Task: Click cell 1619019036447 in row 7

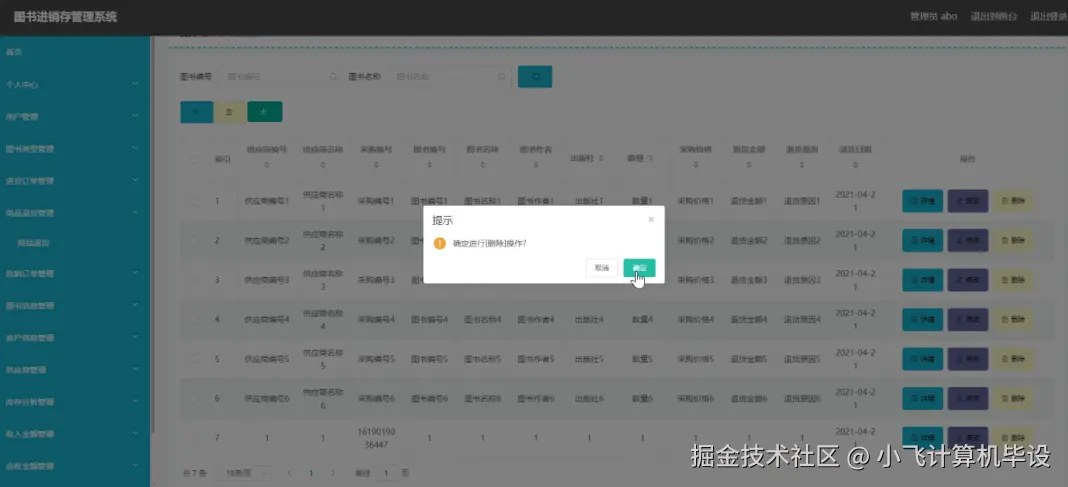Action: tap(376, 438)
